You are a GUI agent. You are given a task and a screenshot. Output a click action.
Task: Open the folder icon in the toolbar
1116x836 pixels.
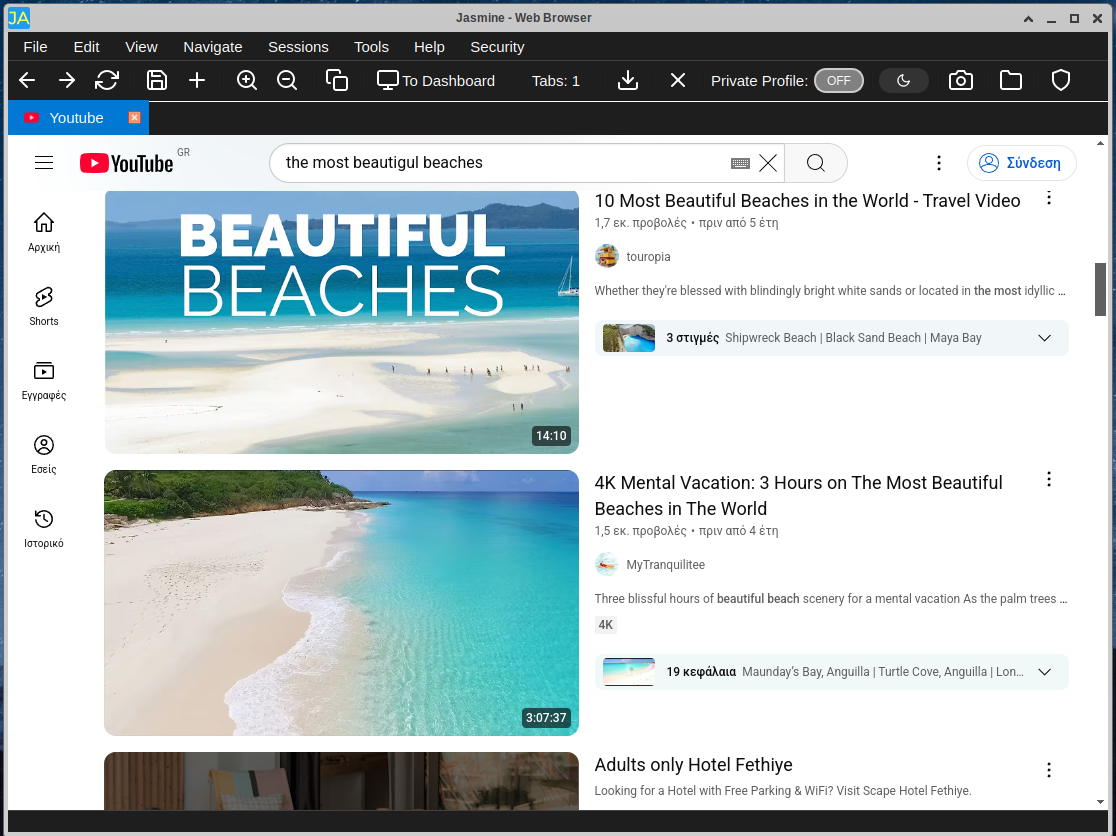pyautogui.click(x=1011, y=80)
